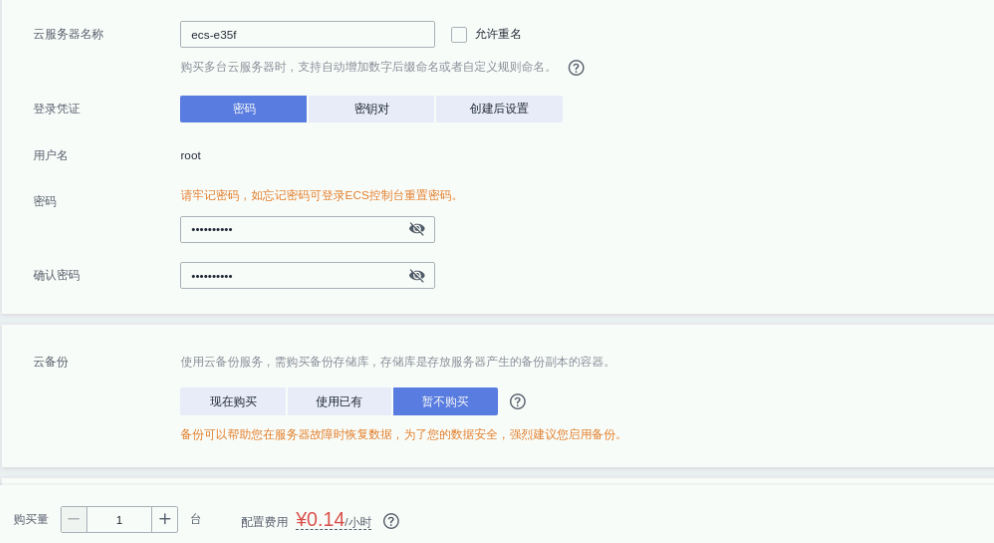Choose 使用已有 for cloud backup
The image size is (994, 543).
point(339,402)
